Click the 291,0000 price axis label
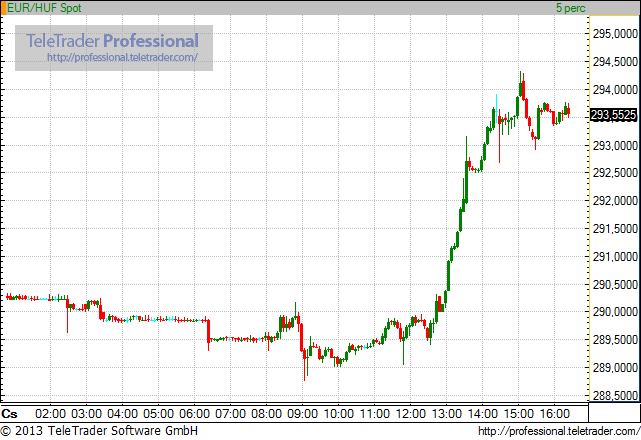Screen dimensions: 641x440 tap(615, 257)
